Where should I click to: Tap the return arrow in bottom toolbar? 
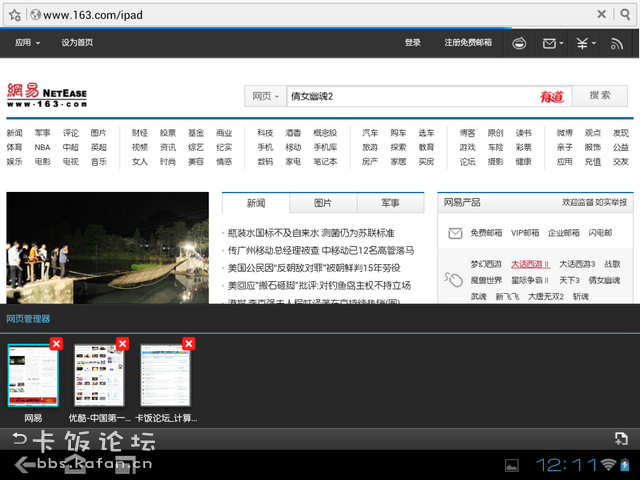point(19,439)
